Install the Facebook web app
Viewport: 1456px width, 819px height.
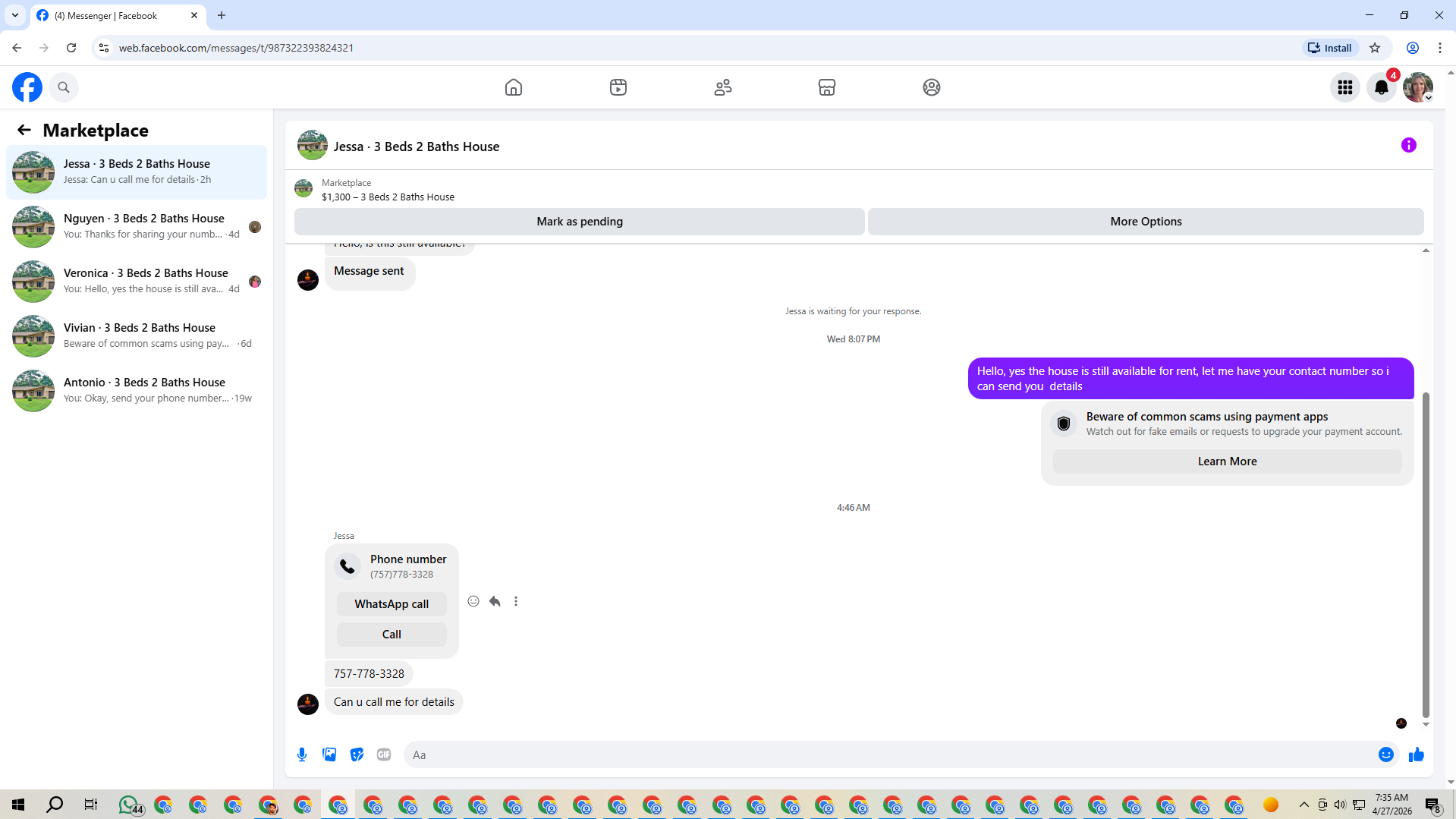(x=1332, y=48)
